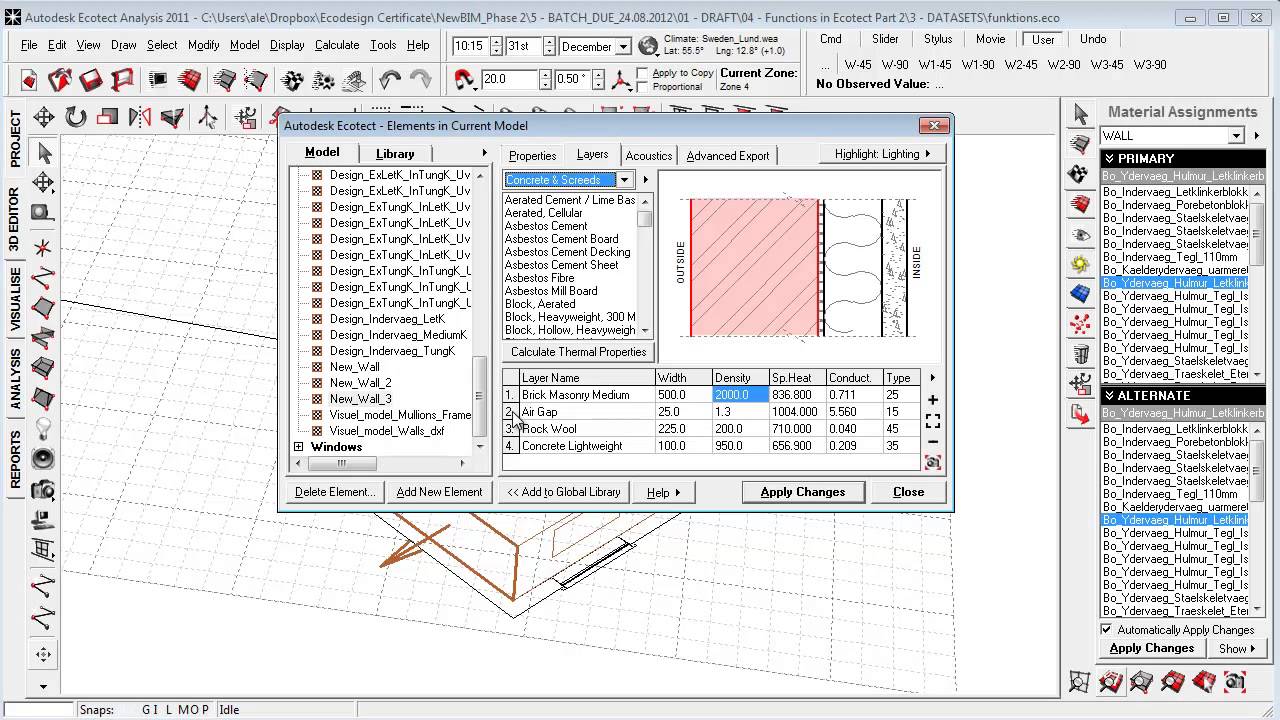Image resolution: width=1280 pixels, height=720 pixels.
Task: Click the Delete Element button
Action: click(x=335, y=492)
